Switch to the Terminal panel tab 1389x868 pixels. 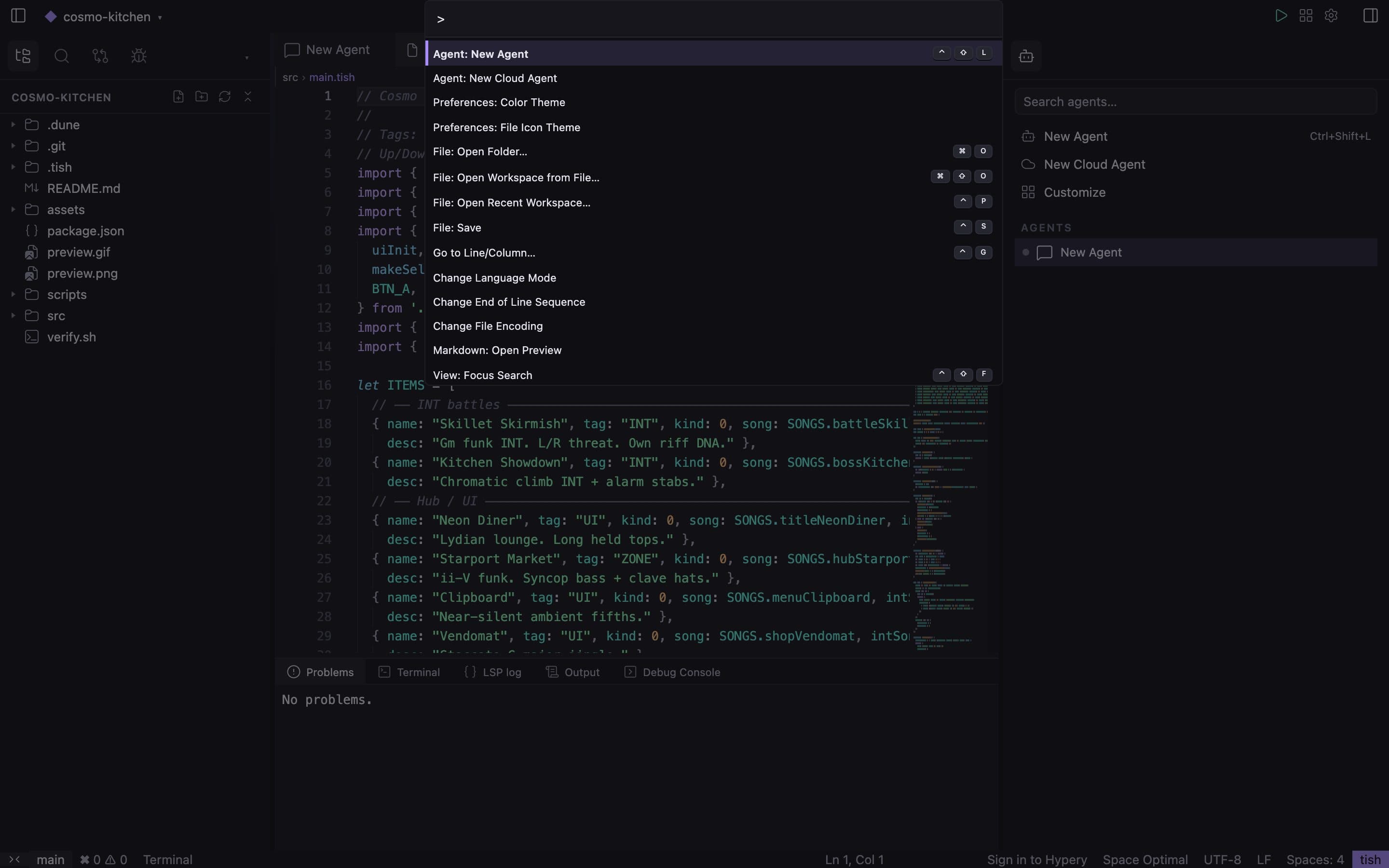click(409, 672)
